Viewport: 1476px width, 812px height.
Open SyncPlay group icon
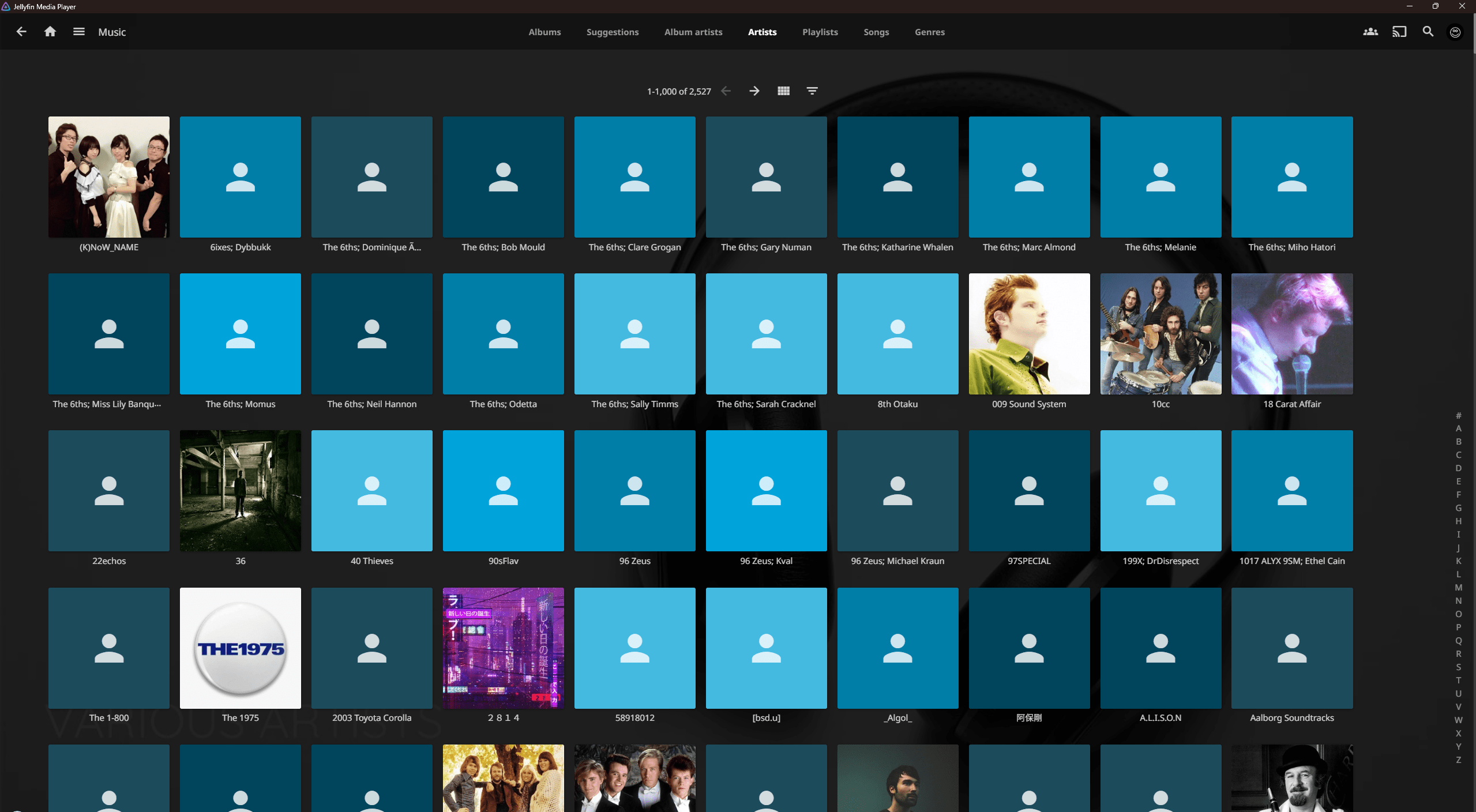pyautogui.click(x=1370, y=32)
